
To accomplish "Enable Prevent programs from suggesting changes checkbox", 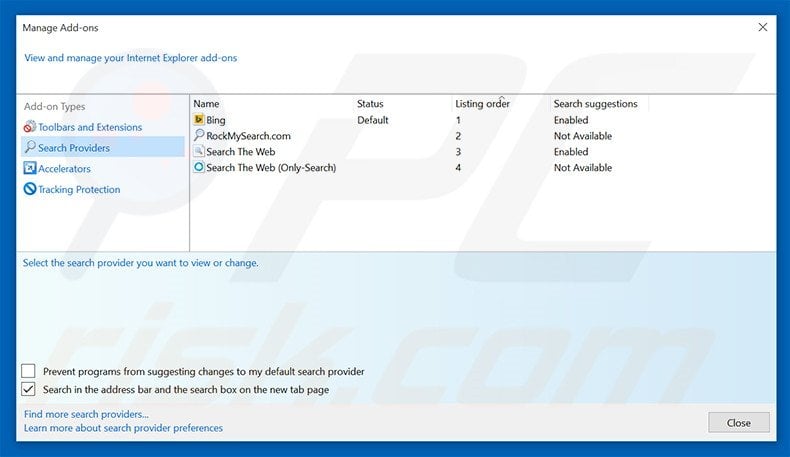I will click(x=28, y=371).
